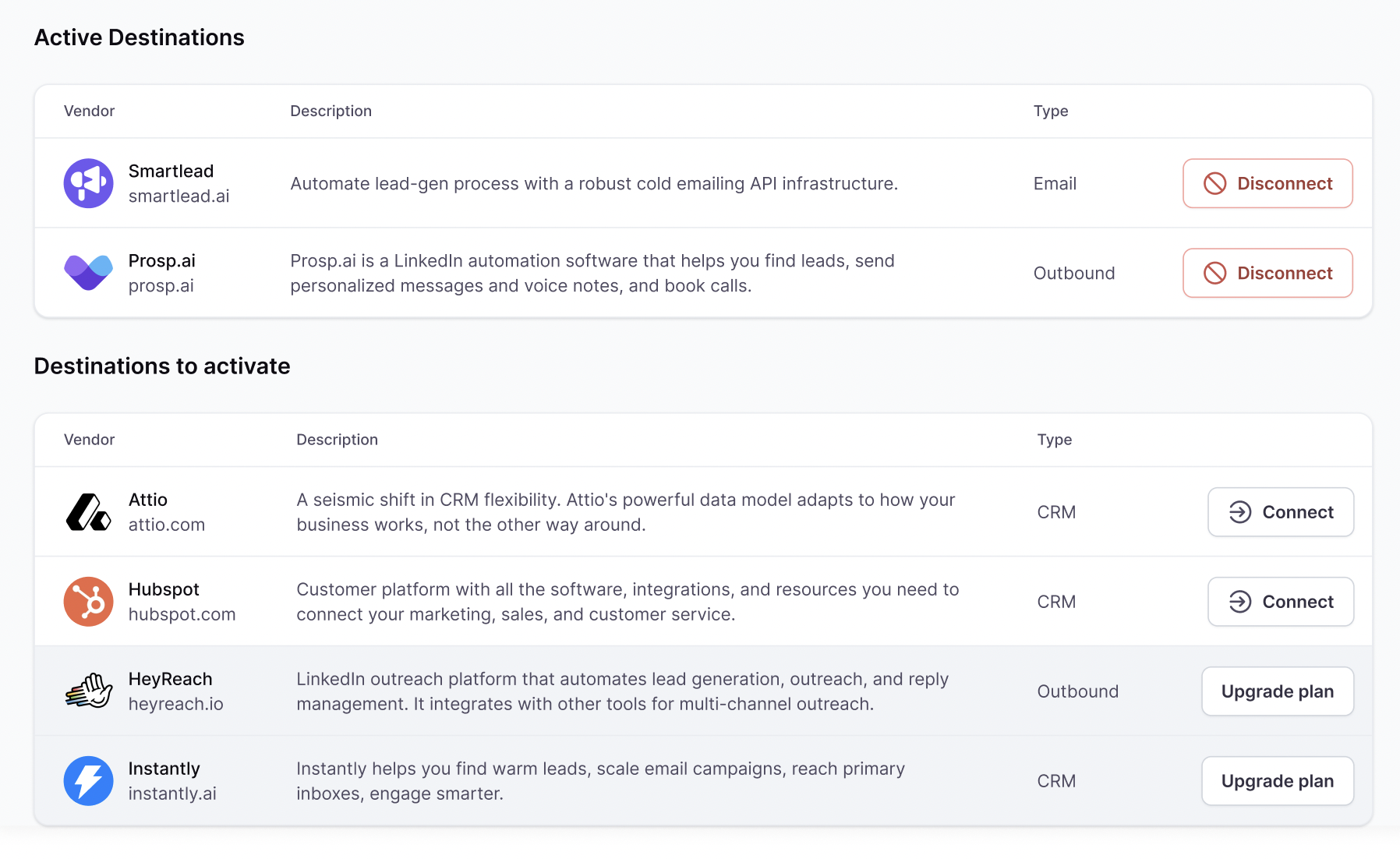
Task: Click the Hubspot orange logo icon
Action: click(x=88, y=602)
